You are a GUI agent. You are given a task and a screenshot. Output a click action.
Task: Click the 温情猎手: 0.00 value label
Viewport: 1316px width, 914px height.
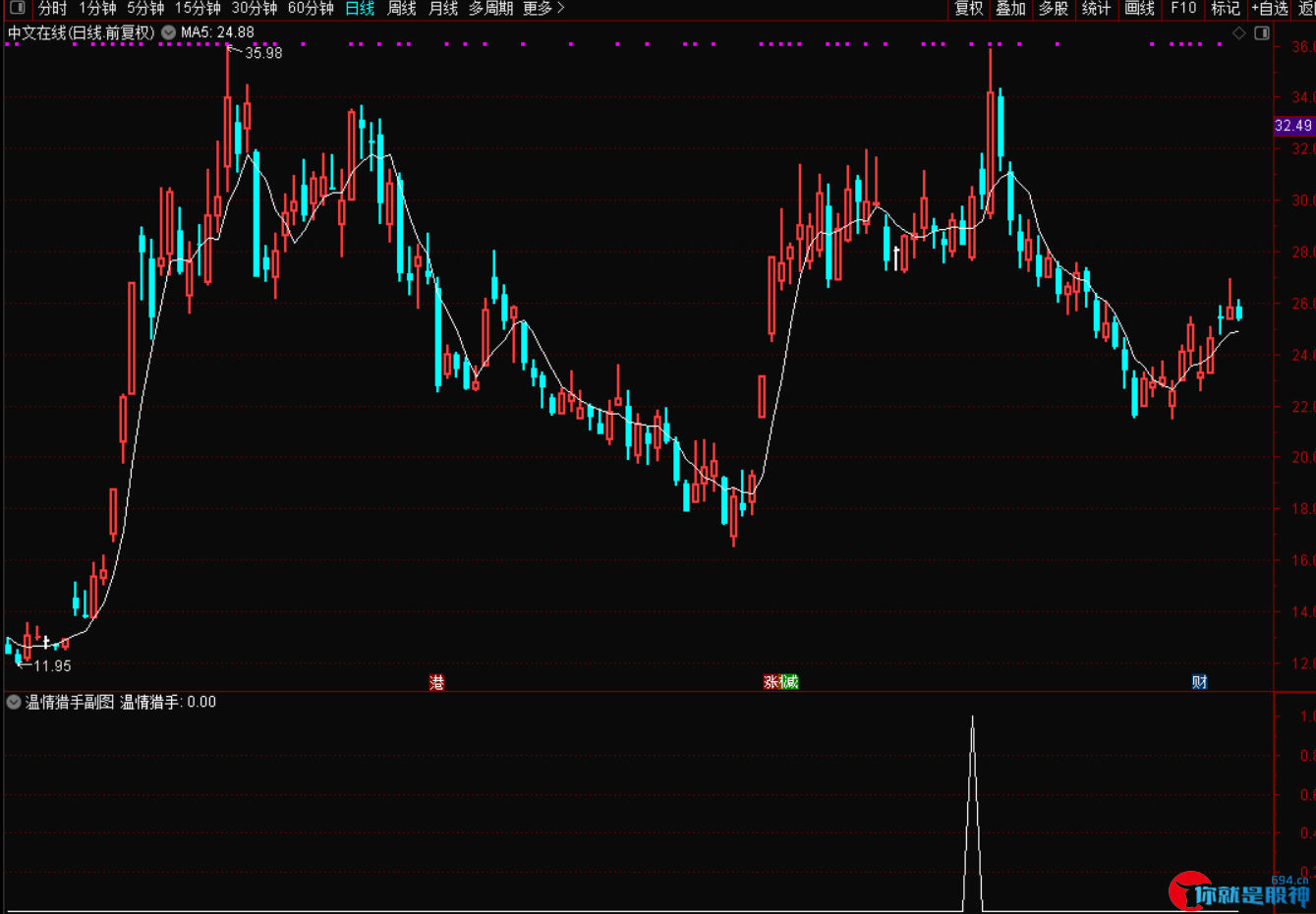click(168, 702)
